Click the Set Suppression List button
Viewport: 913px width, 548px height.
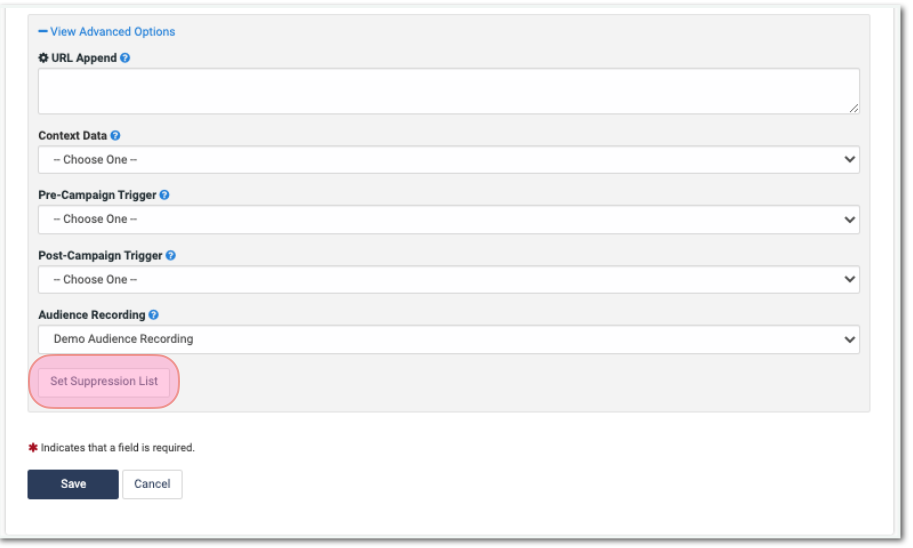(104, 381)
